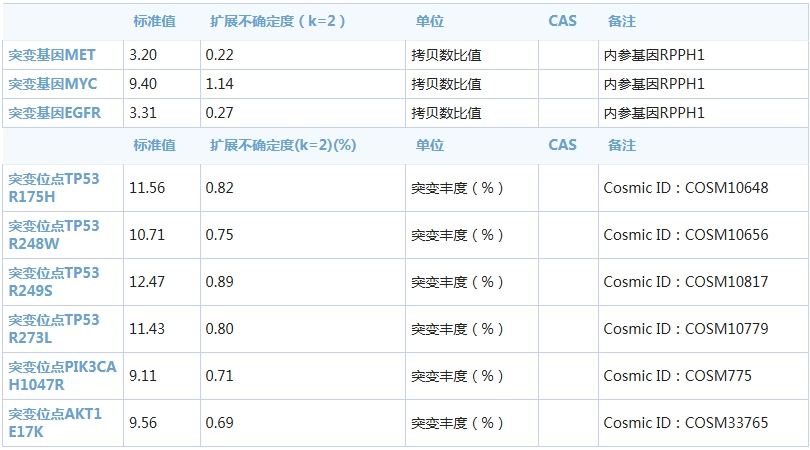Select the R273L standard value 11.43
The width and height of the screenshot is (810, 450).
point(147,329)
